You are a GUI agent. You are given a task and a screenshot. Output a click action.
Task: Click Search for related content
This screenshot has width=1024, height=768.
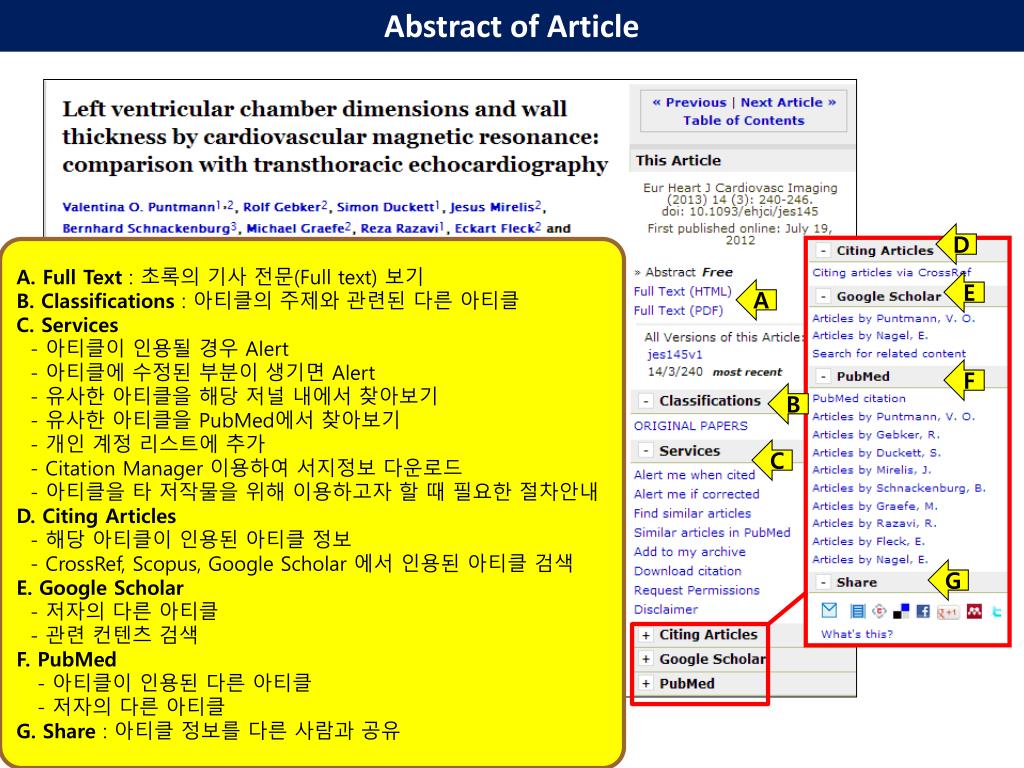point(889,354)
